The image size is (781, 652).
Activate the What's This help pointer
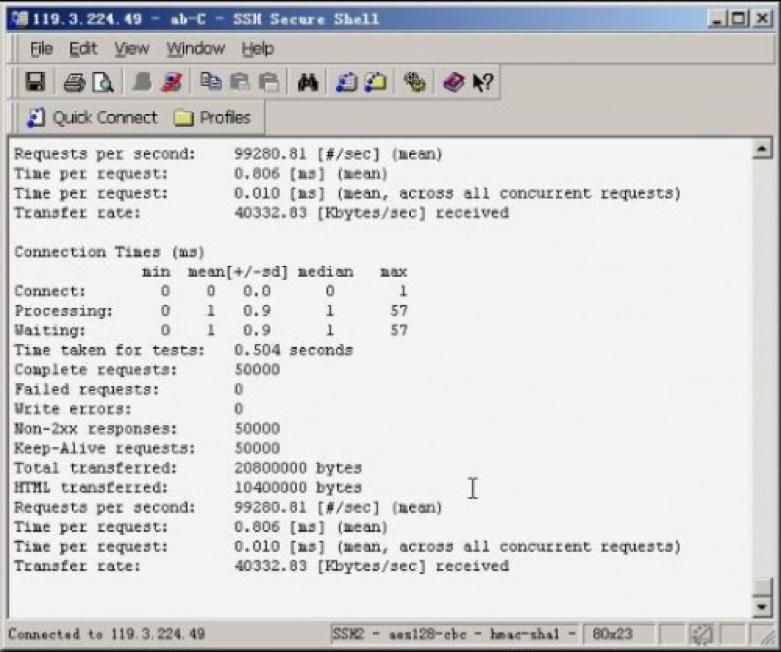[483, 82]
